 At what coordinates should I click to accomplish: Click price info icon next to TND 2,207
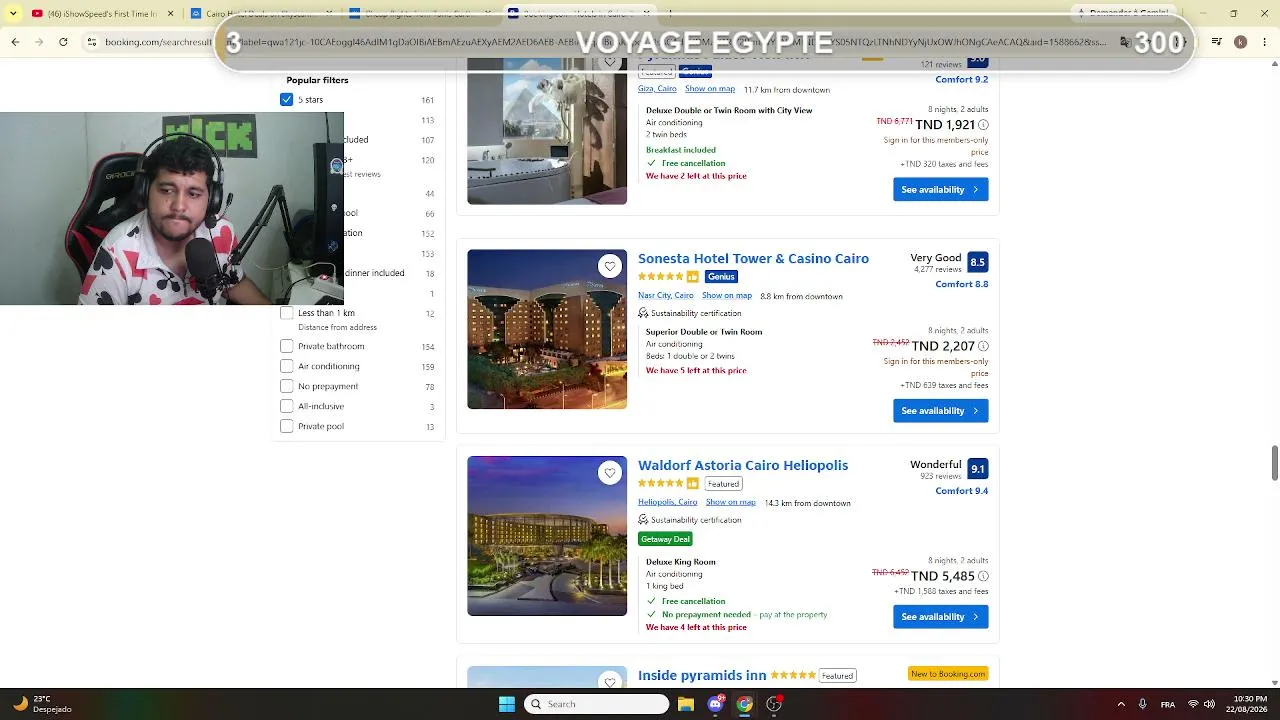pos(983,346)
